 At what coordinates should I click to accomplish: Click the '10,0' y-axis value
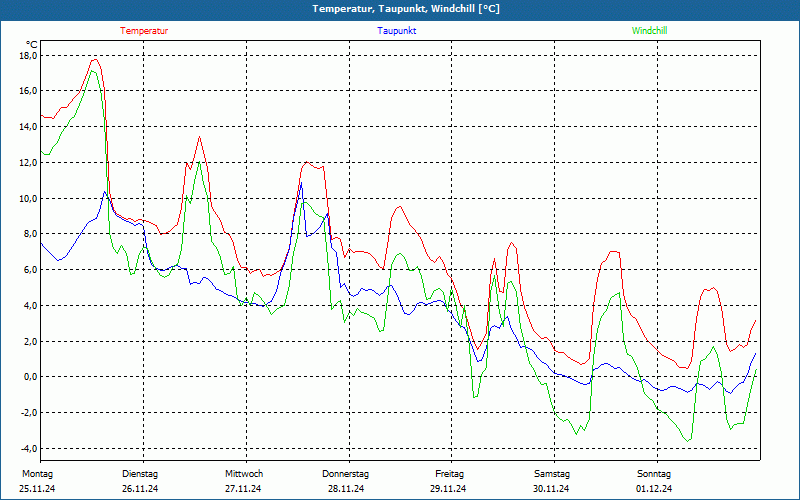tap(28, 198)
